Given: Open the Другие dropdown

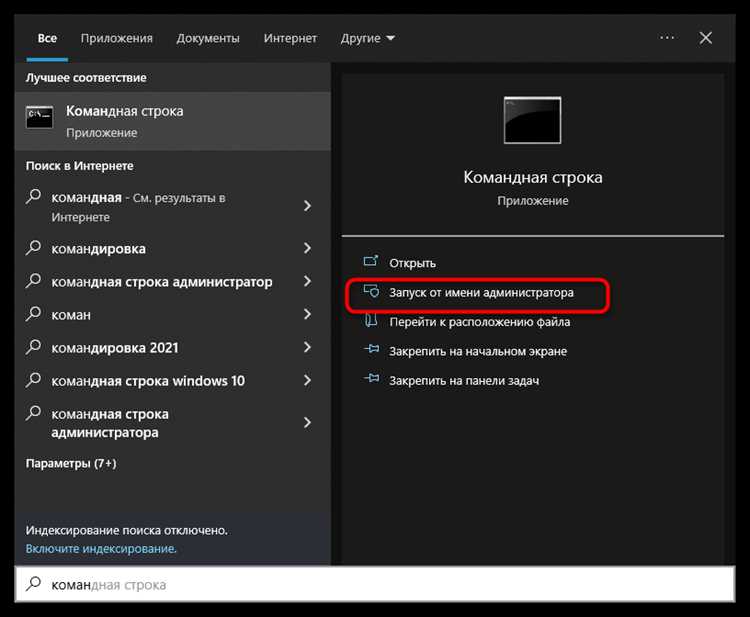Looking at the screenshot, I should (x=367, y=38).
